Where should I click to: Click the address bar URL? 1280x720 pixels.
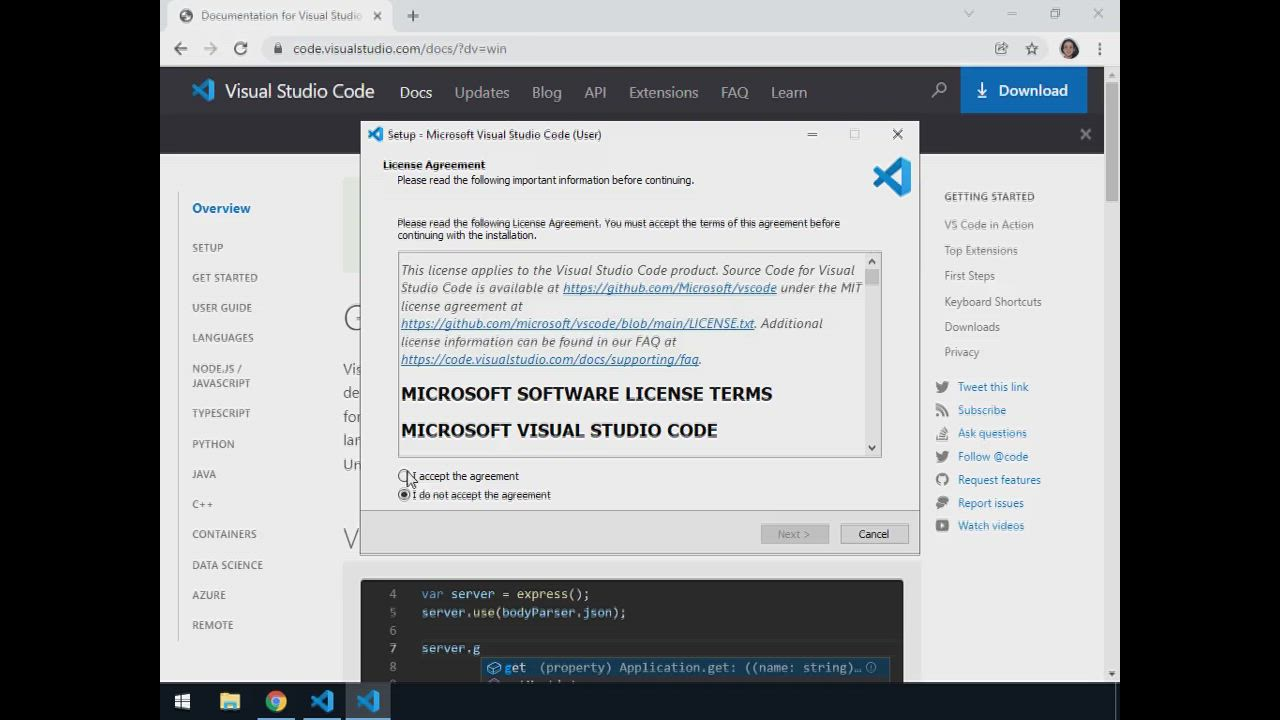tap(400, 49)
